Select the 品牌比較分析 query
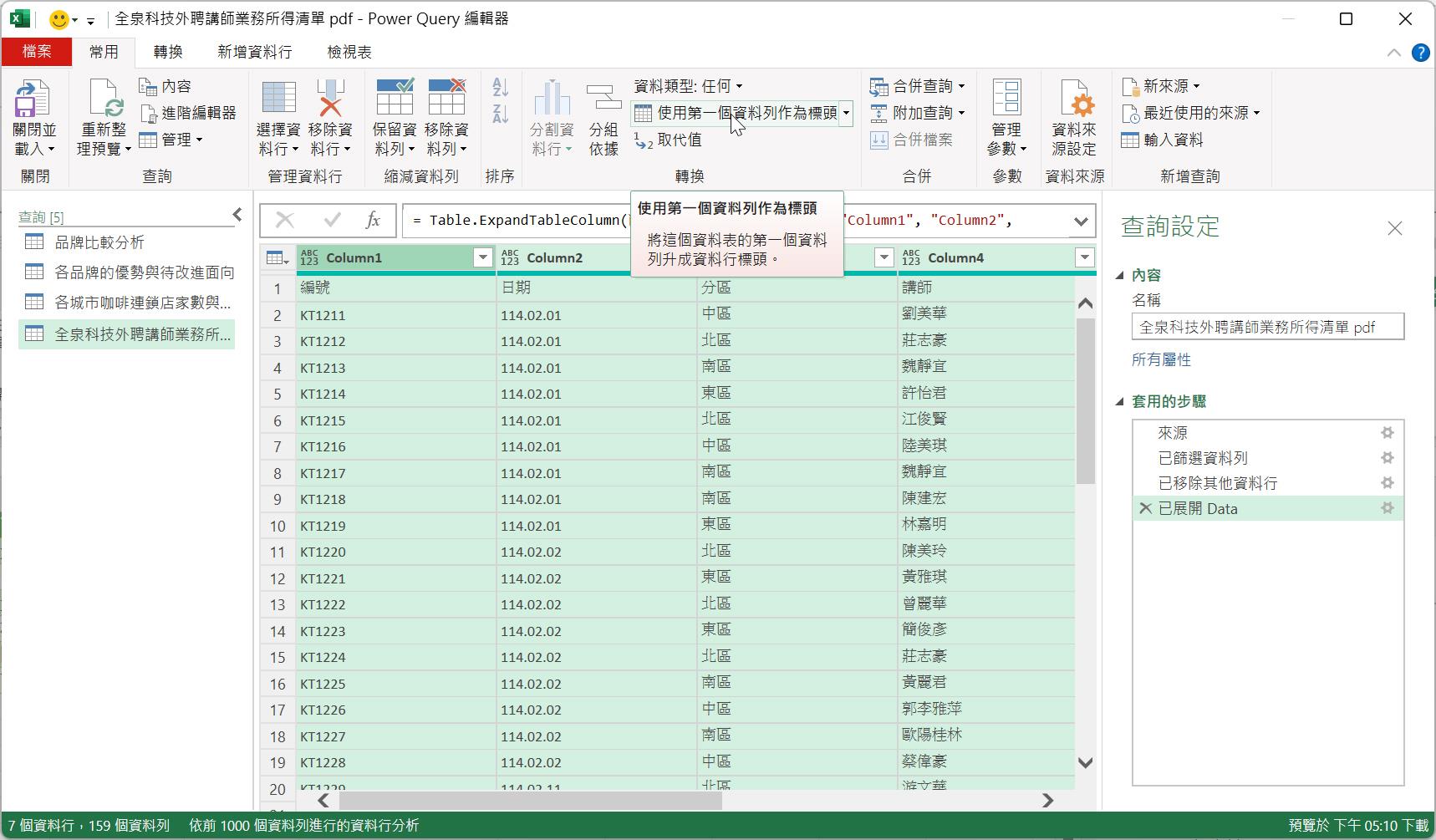1436x840 pixels. [x=99, y=242]
